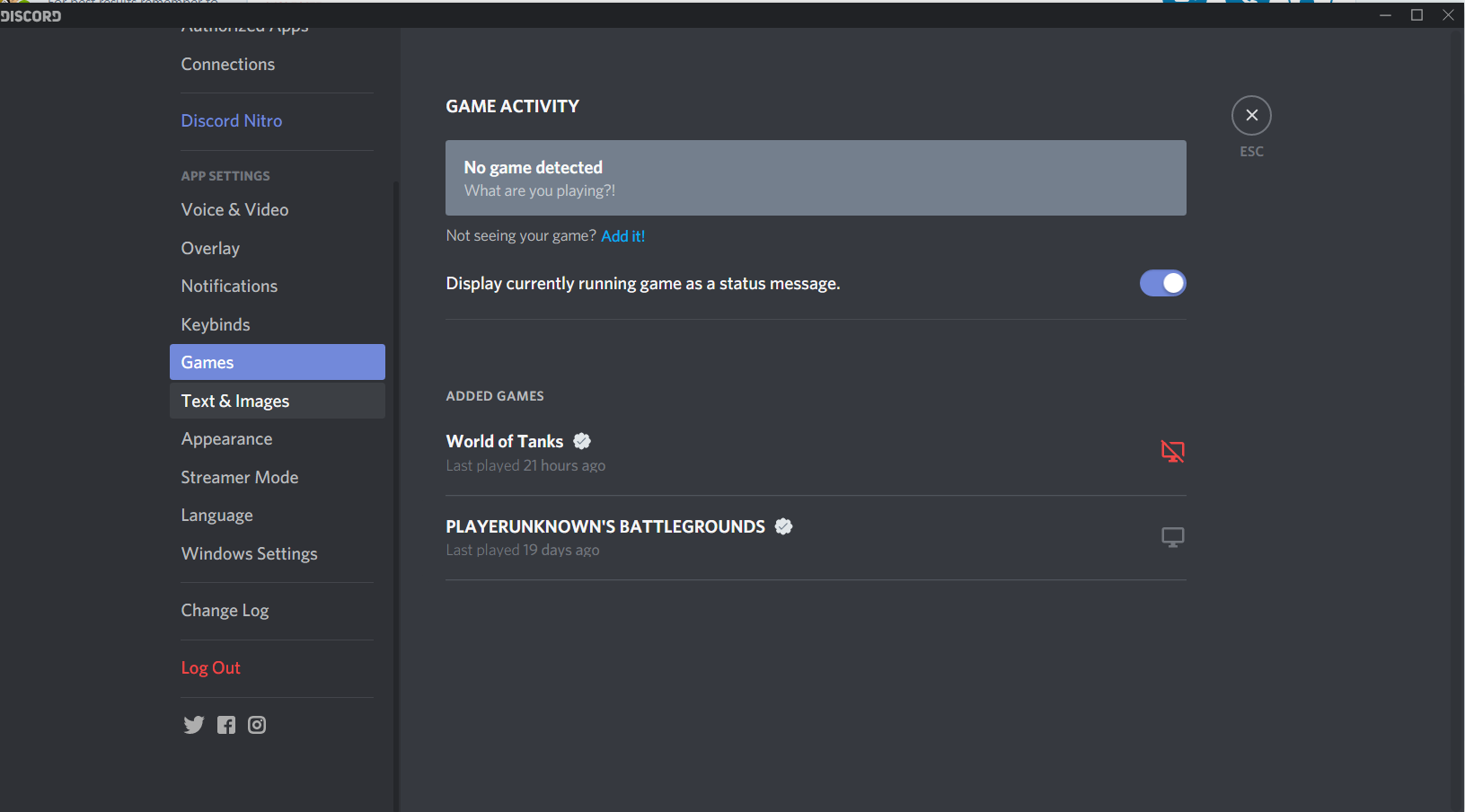
Task: Select the Games settings tab
Action: 277,362
